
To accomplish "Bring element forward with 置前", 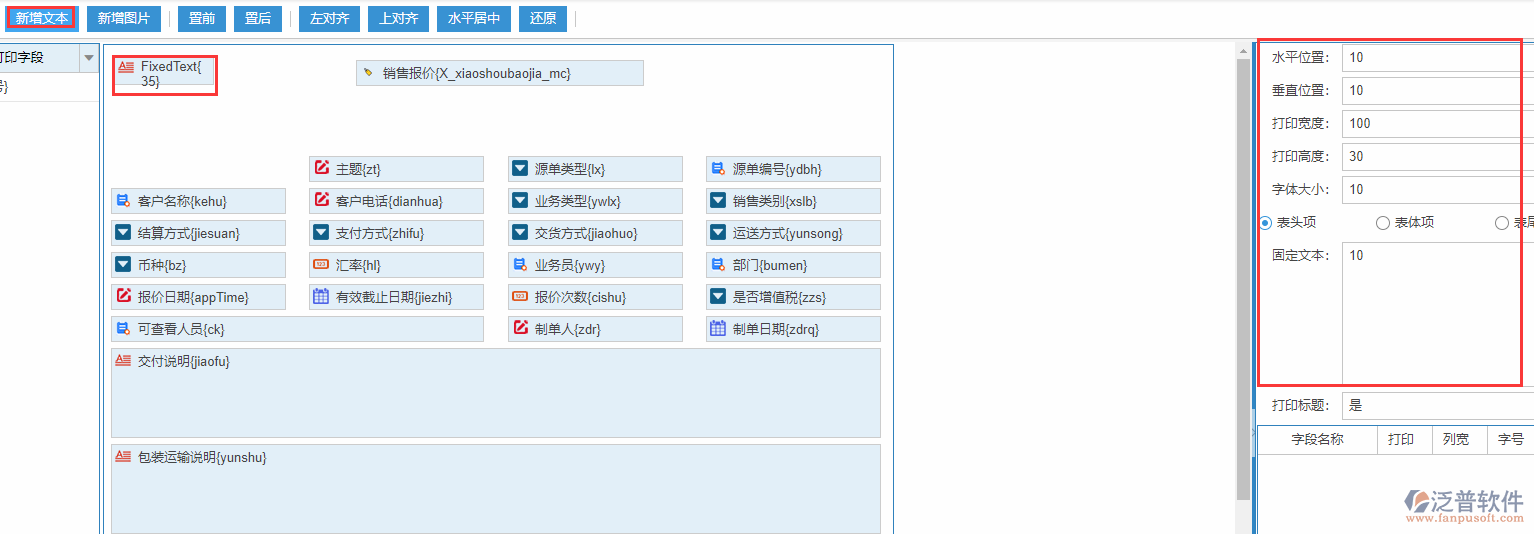I will [x=202, y=18].
